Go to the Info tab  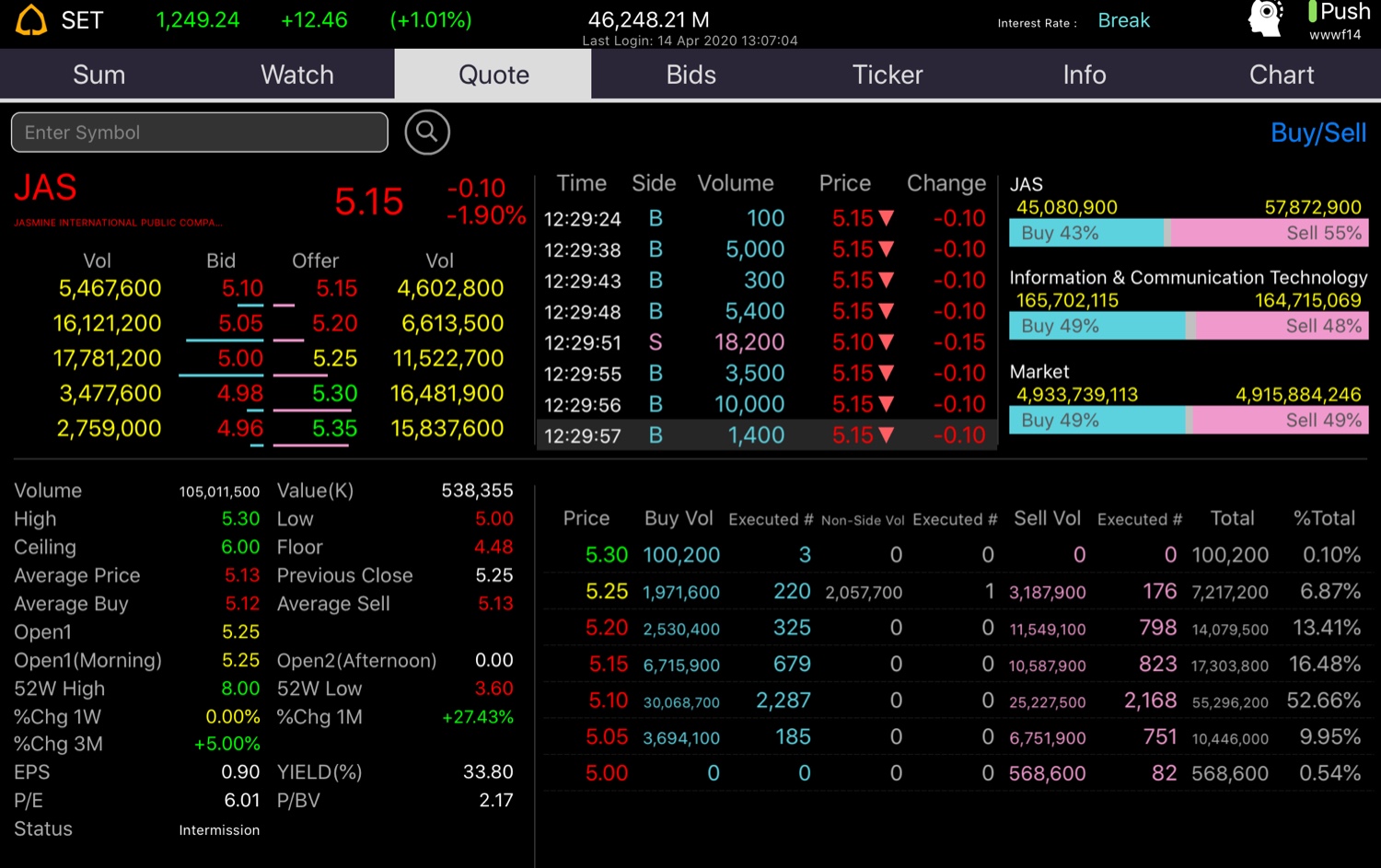[x=1085, y=75]
